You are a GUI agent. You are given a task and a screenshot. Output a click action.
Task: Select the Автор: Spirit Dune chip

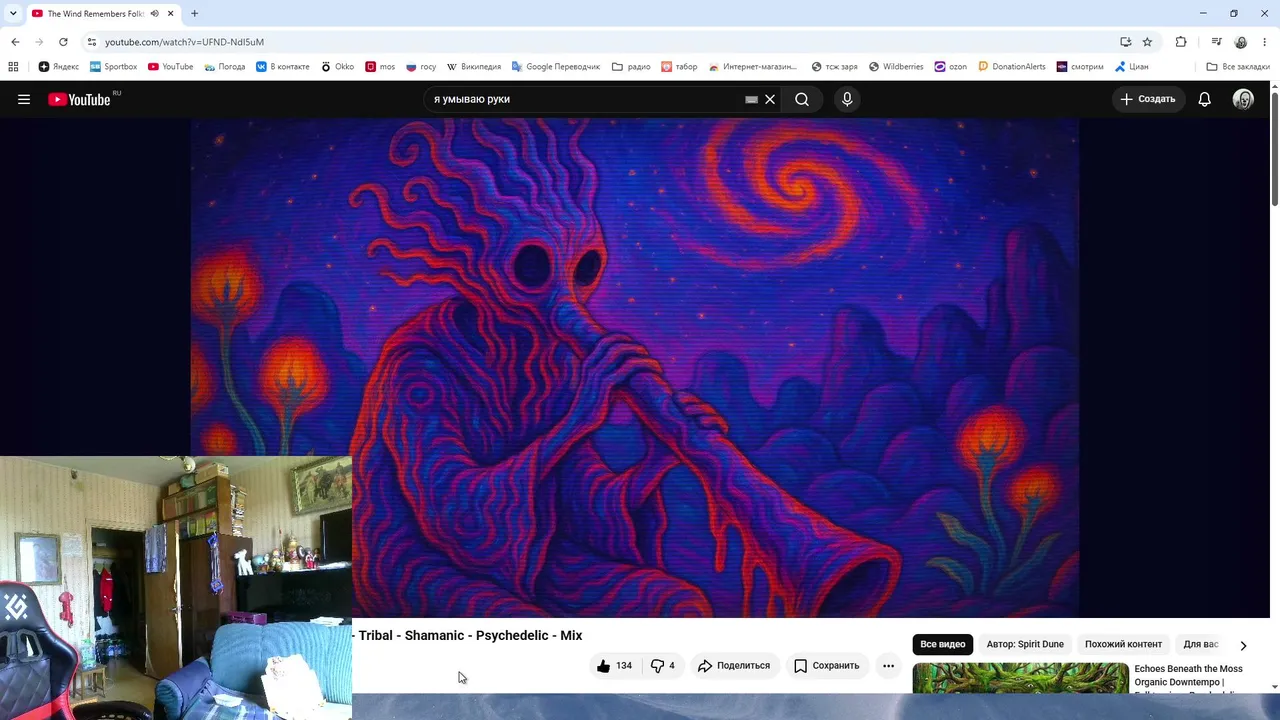(x=1025, y=644)
